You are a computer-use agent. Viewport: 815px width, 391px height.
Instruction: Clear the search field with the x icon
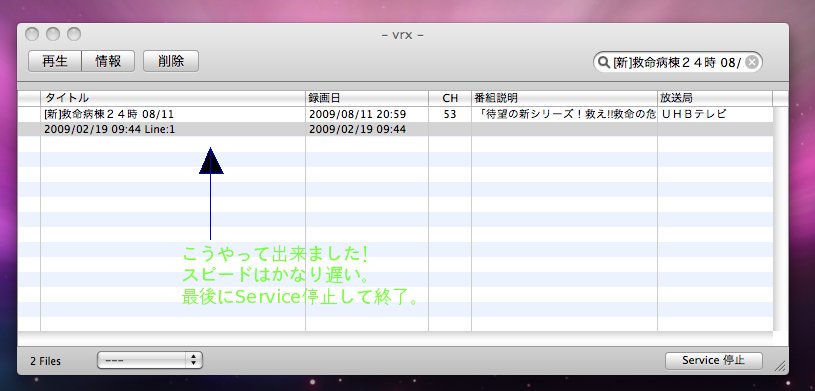tap(752, 62)
